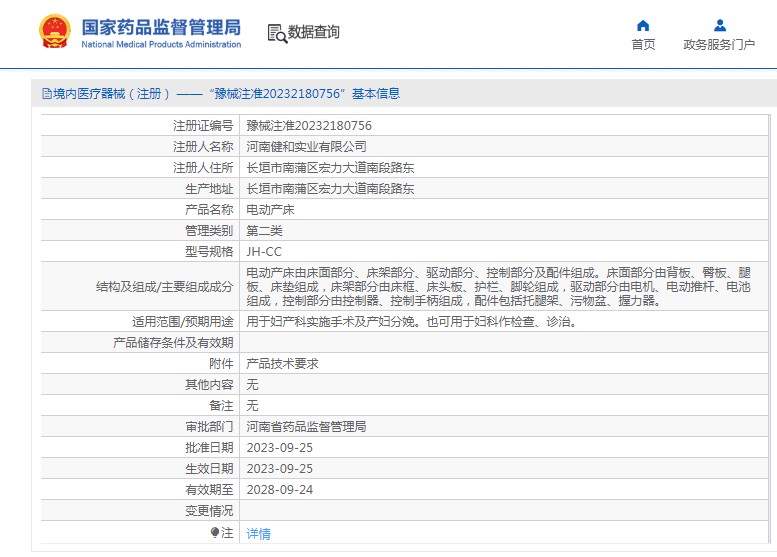Screen dimensions: 777x557
Task: Click the 有效期至 label
Action: [209, 490]
